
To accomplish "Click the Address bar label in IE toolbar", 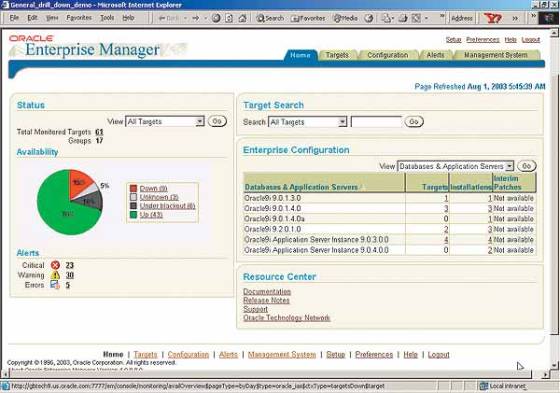I will pyautogui.click(x=461, y=18).
